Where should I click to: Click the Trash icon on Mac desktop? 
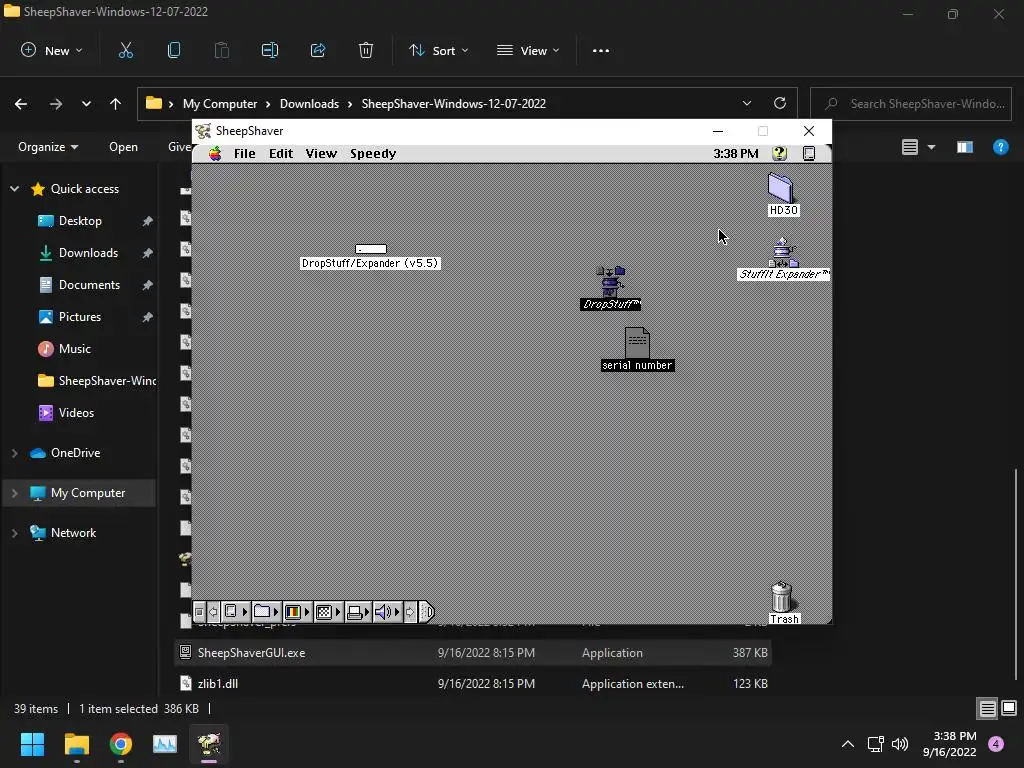click(x=782, y=603)
